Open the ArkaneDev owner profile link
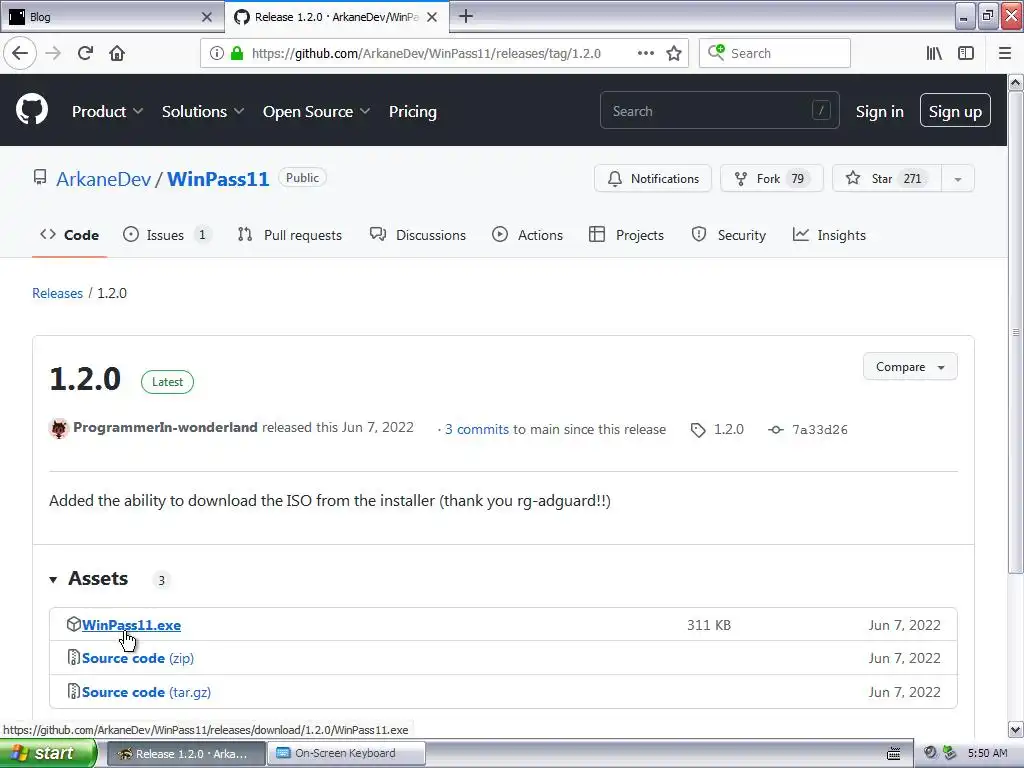 pos(103,179)
